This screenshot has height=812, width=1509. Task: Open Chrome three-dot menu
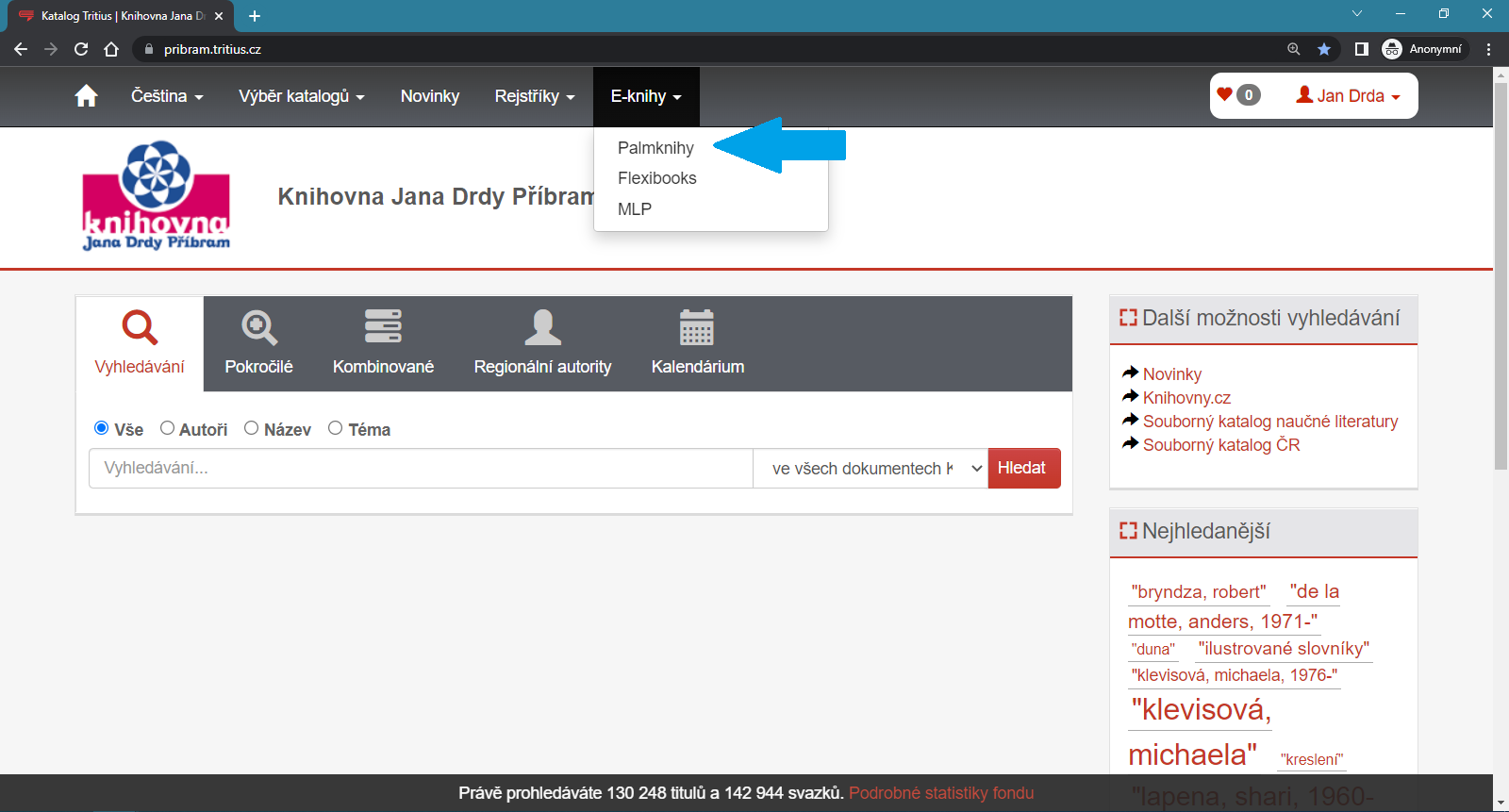[1489, 49]
